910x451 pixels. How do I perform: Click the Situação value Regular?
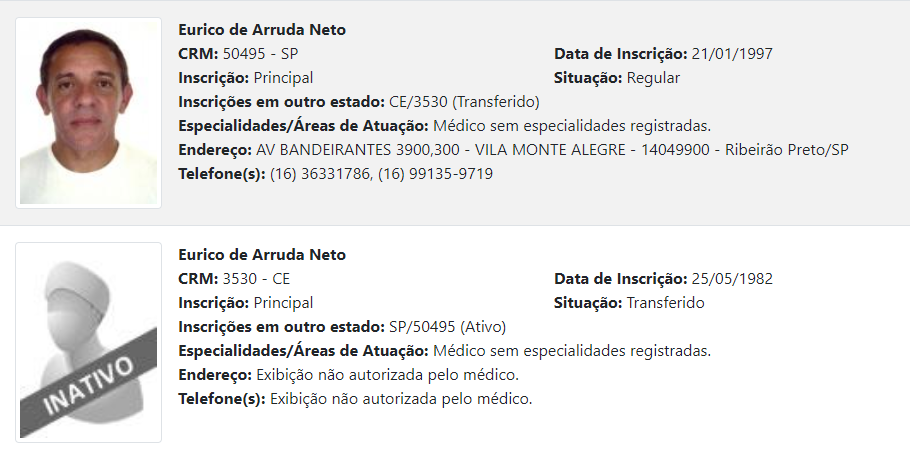click(653, 78)
